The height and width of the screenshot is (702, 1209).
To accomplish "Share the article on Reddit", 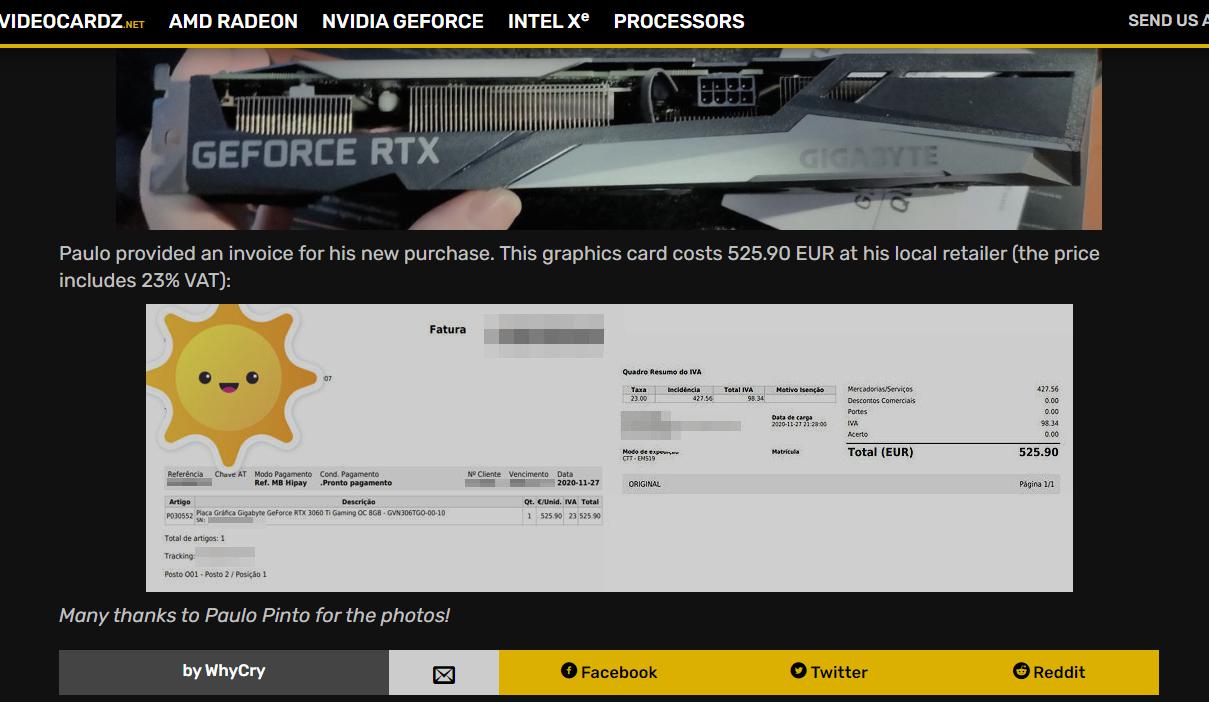I will pos(1049,672).
